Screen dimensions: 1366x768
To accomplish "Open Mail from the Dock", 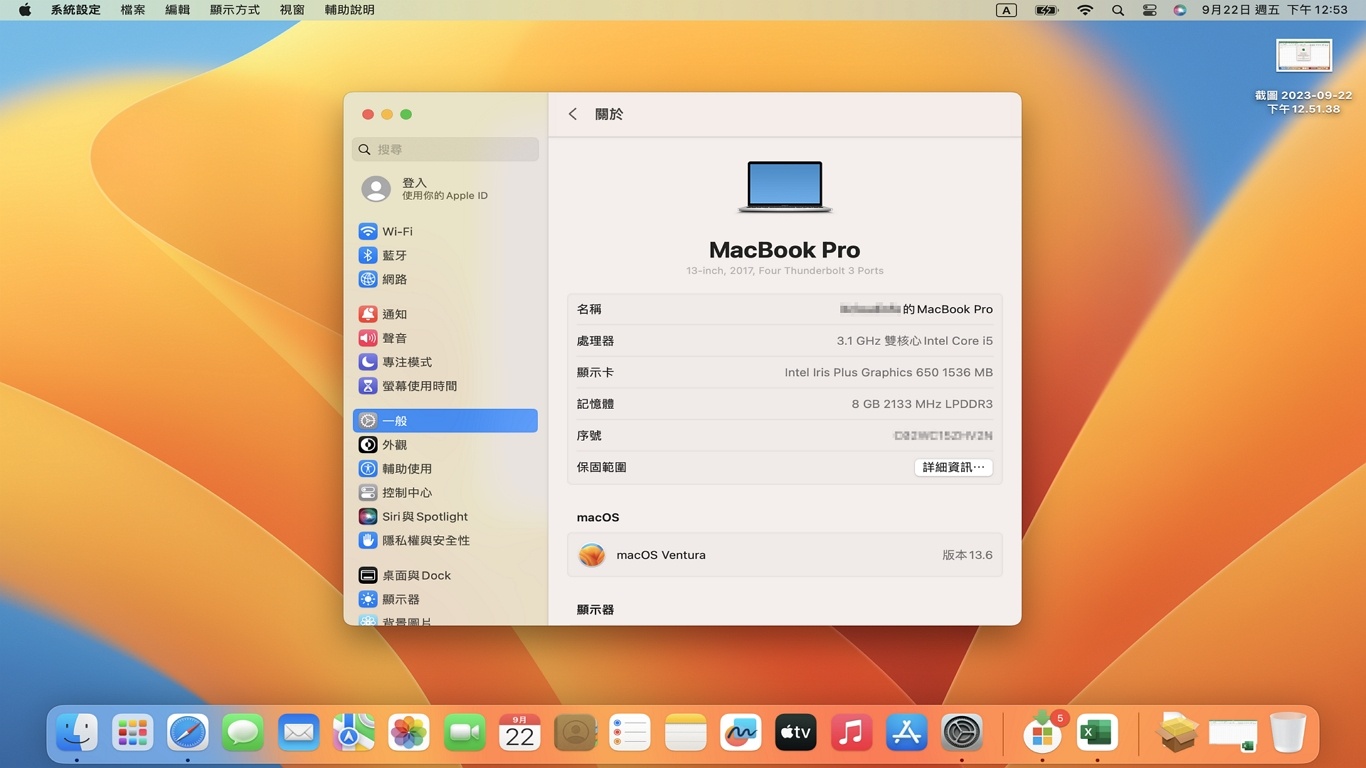I will click(299, 733).
